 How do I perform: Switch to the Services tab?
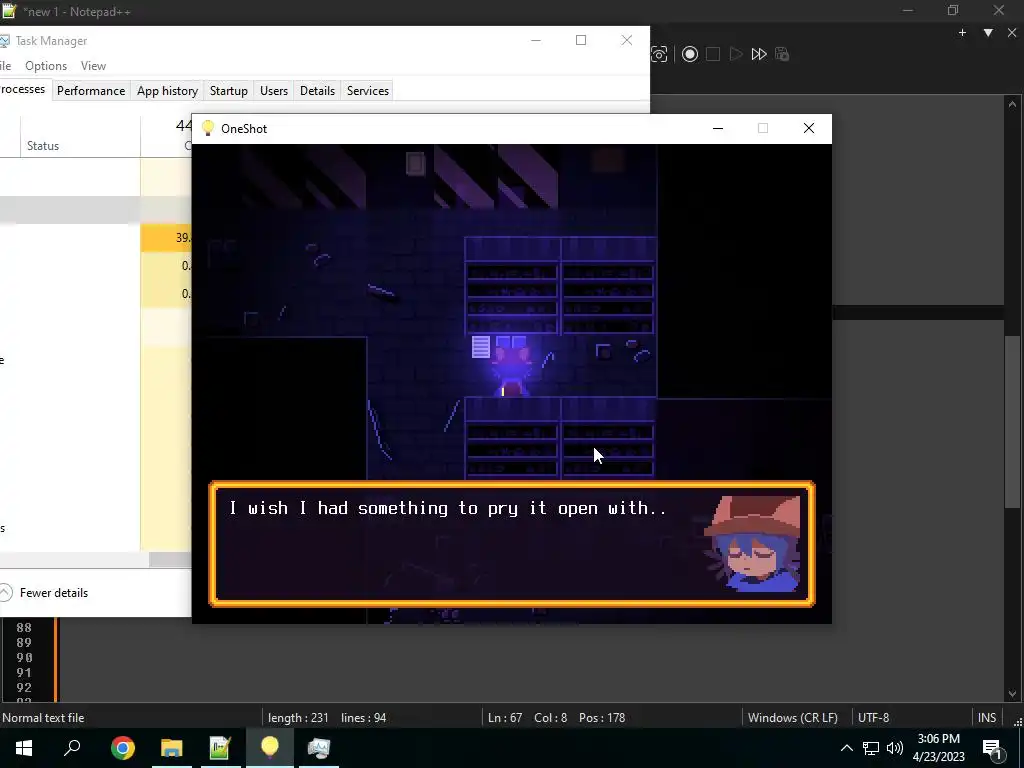tap(368, 91)
